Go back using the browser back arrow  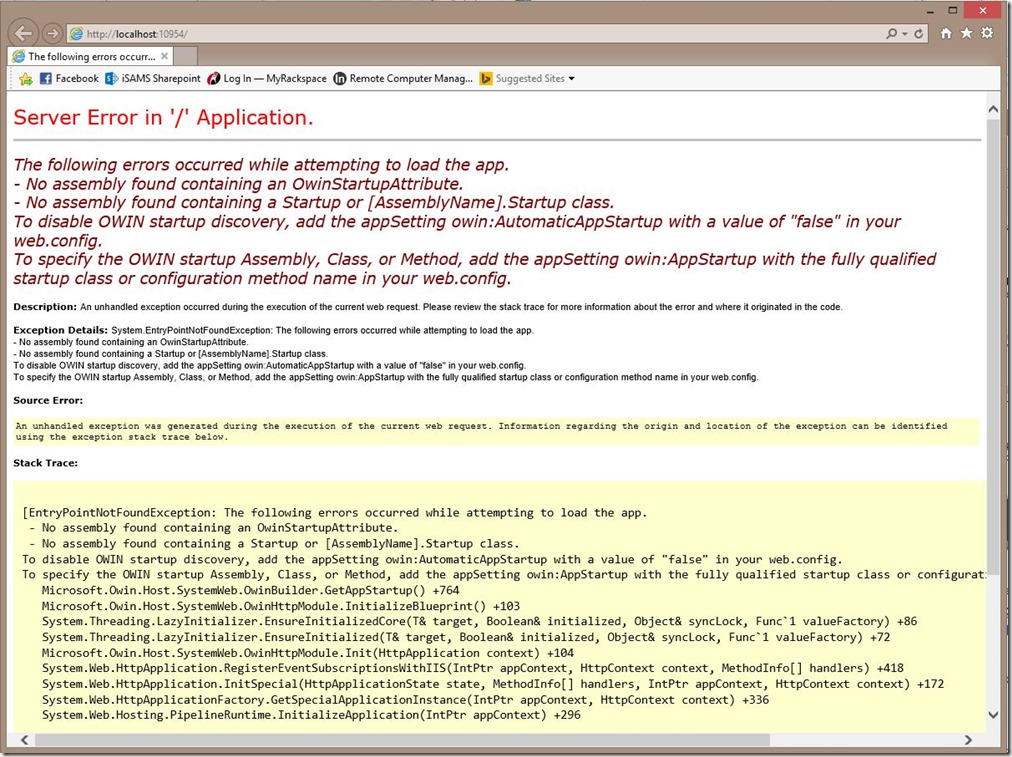tap(24, 33)
